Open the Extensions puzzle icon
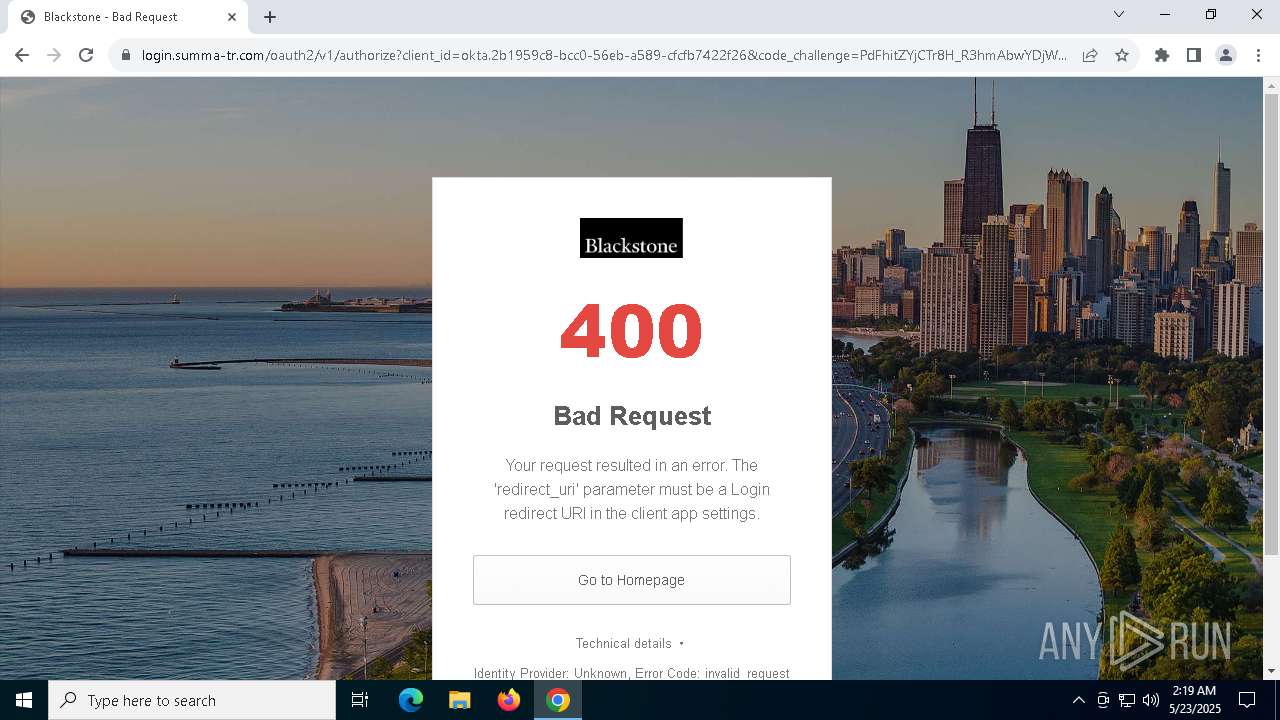 point(1161,55)
